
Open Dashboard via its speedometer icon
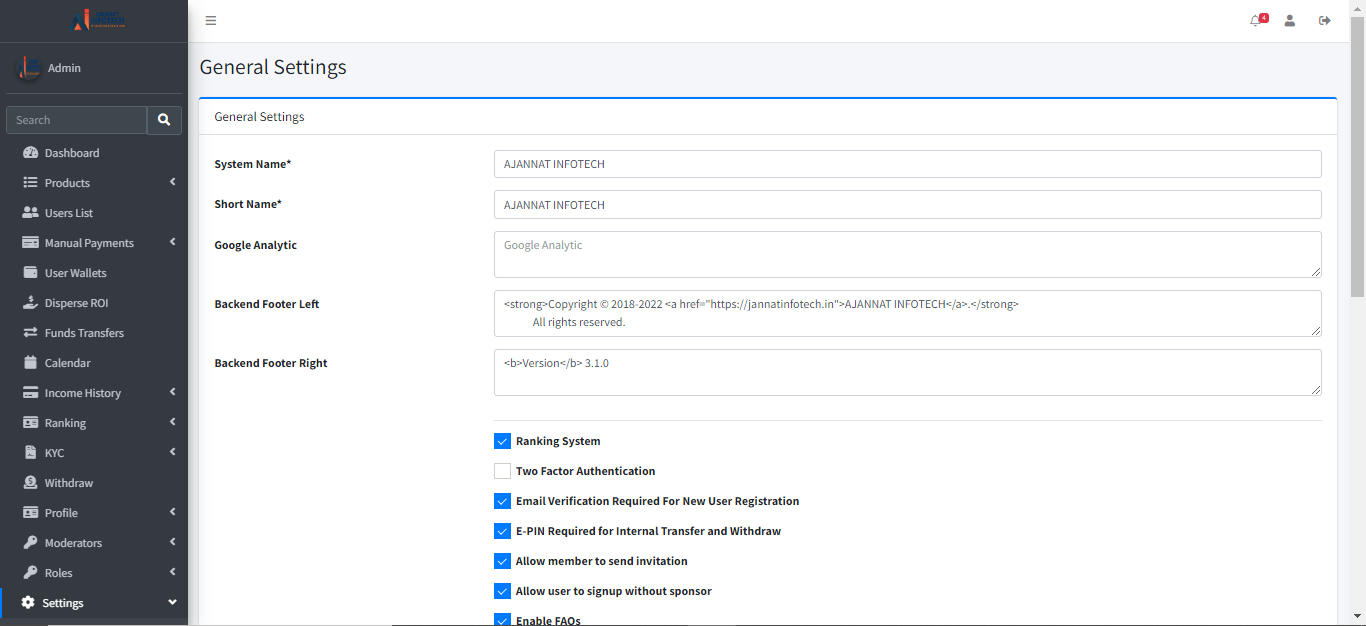pyautogui.click(x=30, y=153)
